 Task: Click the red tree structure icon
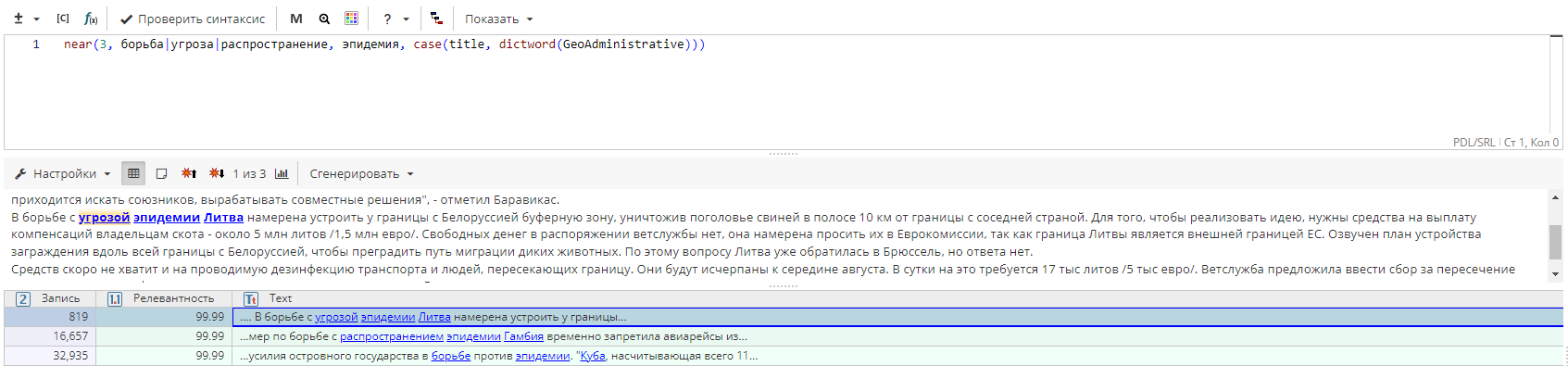[436, 19]
